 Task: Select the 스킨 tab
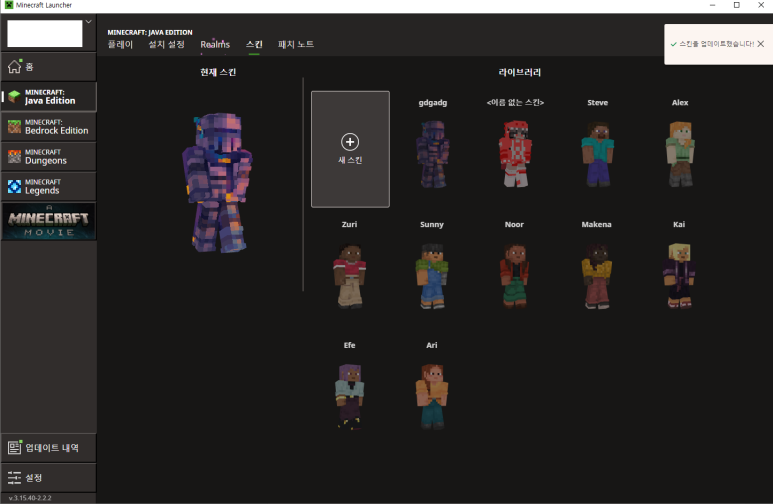254,44
